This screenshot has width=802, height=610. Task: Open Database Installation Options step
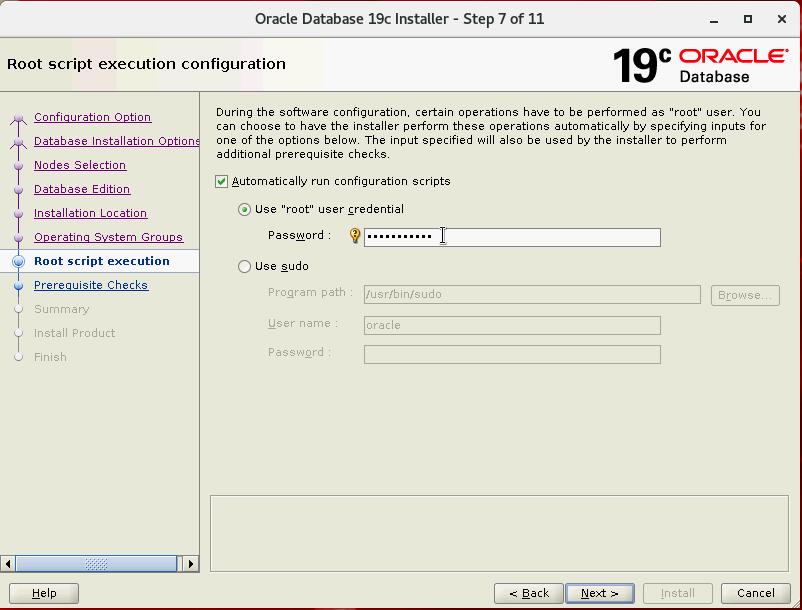tap(116, 142)
